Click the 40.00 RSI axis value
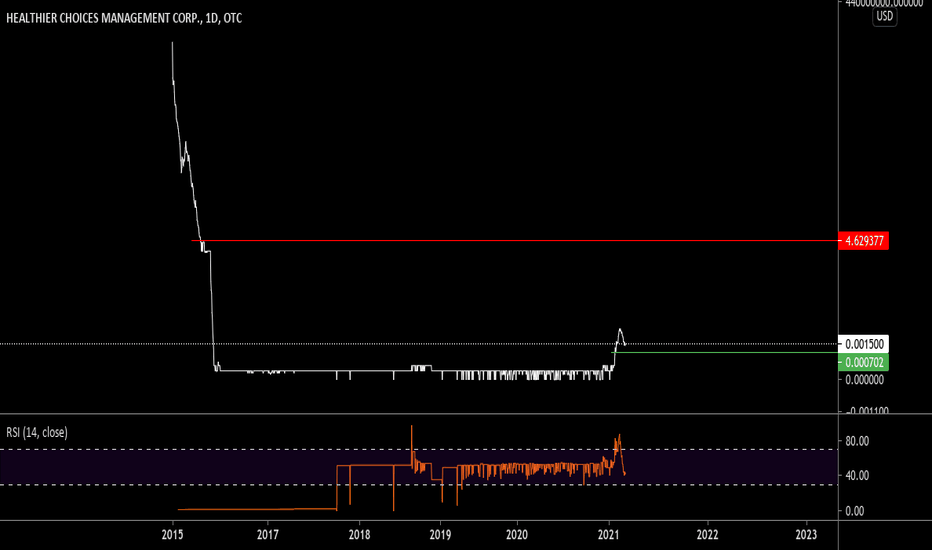932x550 pixels. point(857,475)
